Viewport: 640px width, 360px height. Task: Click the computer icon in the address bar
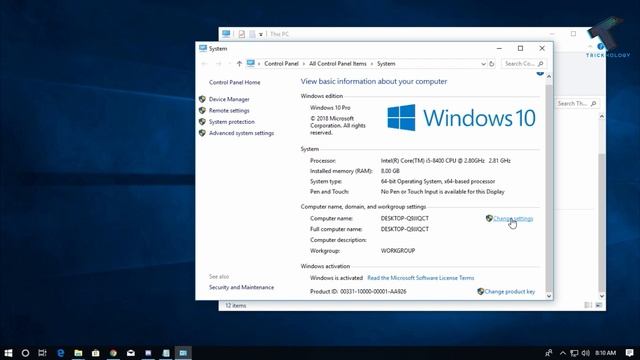[251, 63]
